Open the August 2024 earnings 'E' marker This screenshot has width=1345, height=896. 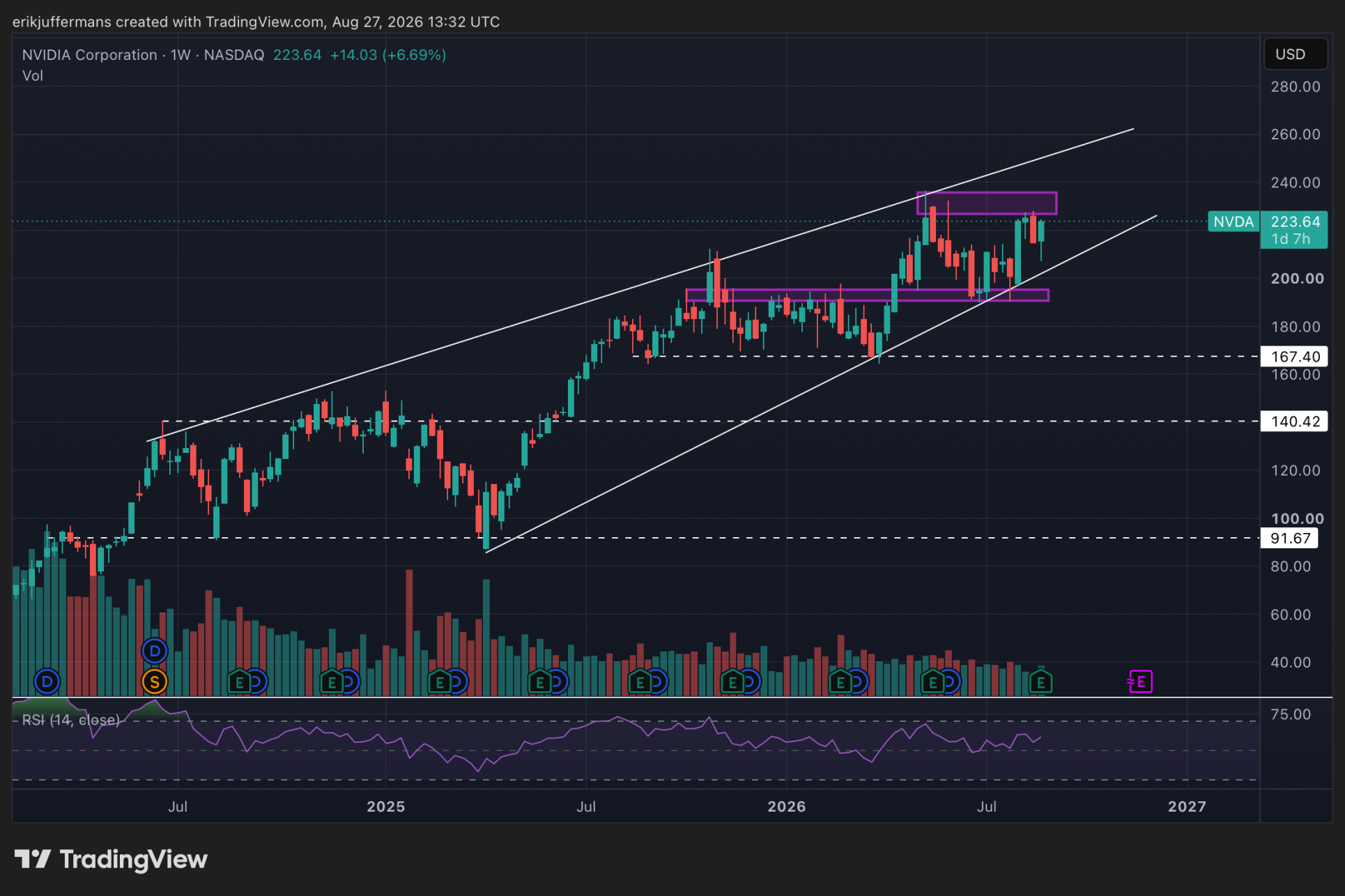pos(239,682)
